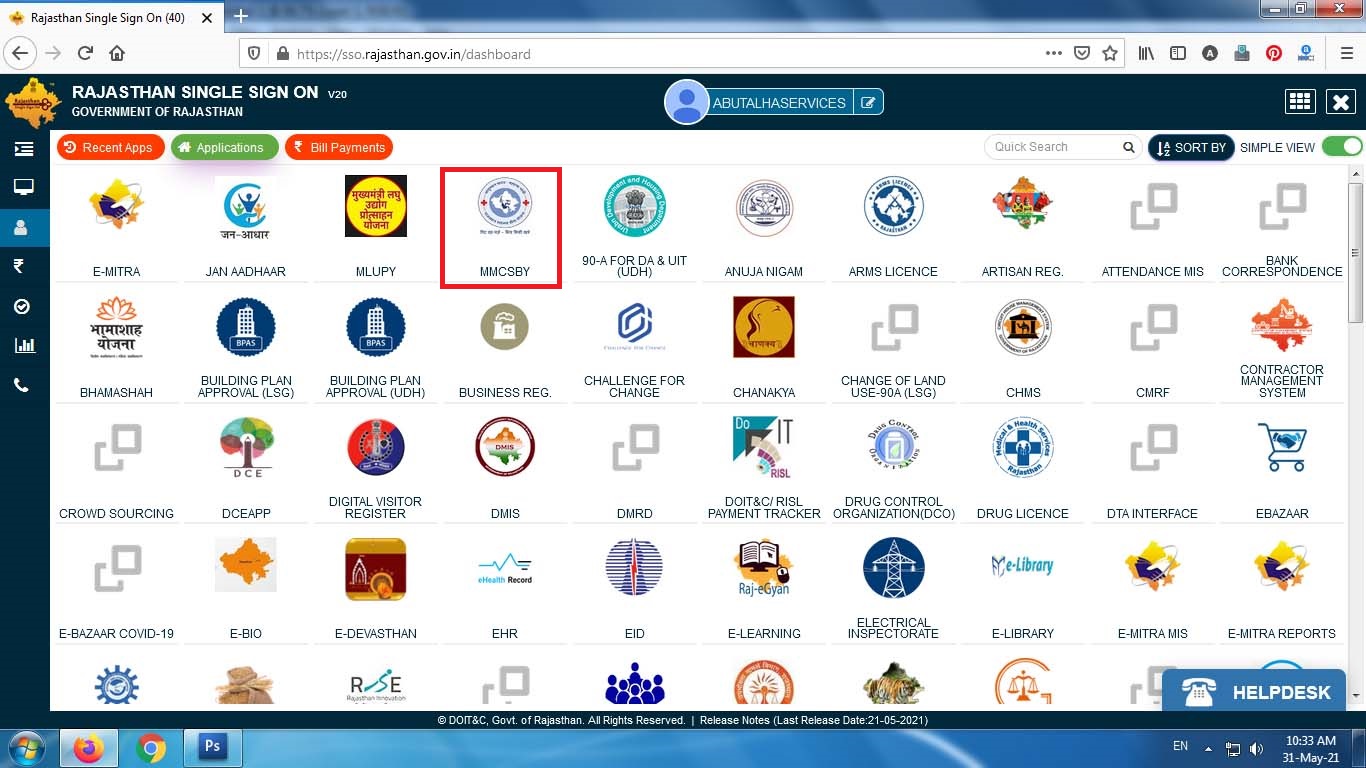Open the HELPDESK button
Image resolution: width=1366 pixels, height=768 pixels.
tap(1254, 691)
